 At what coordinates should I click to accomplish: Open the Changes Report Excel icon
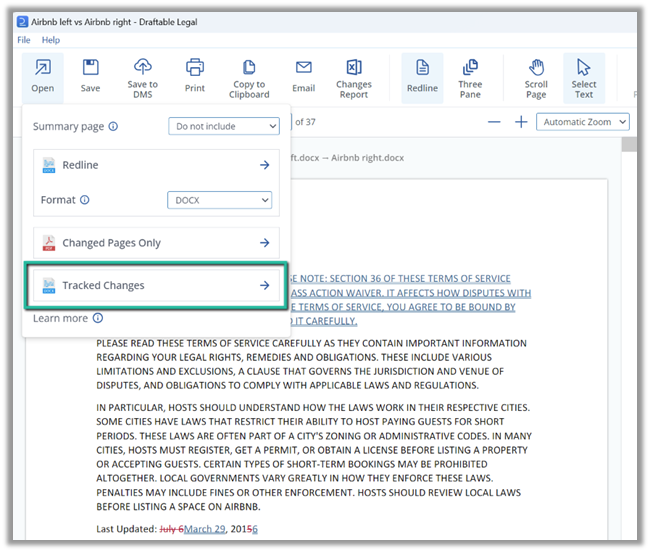pos(354,67)
